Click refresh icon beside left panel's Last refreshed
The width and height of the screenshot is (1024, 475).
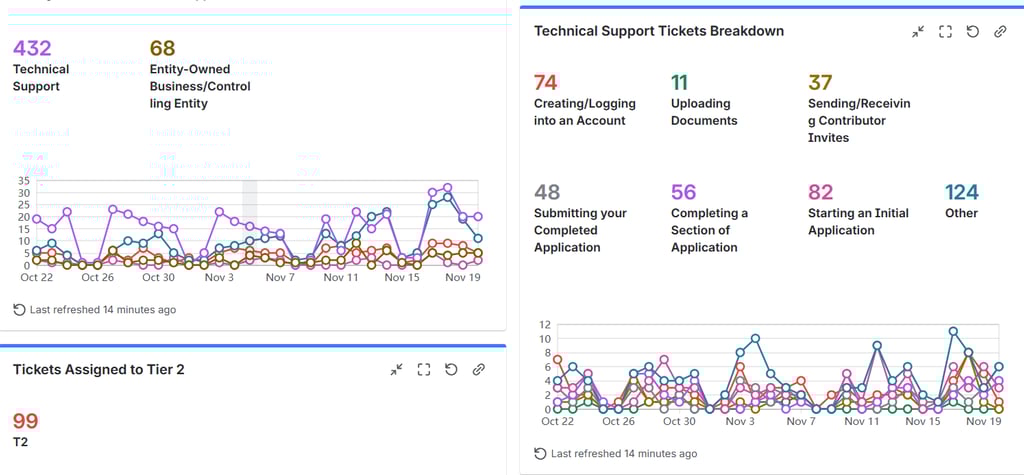(x=19, y=310)
